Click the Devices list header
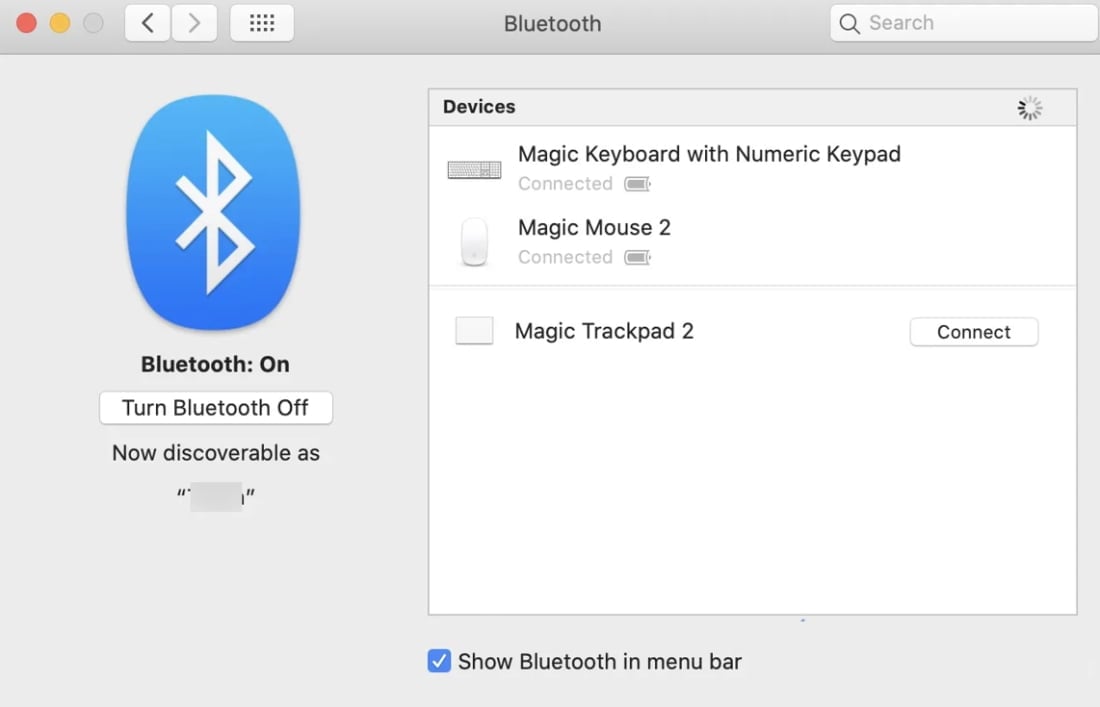 (752, 107)
